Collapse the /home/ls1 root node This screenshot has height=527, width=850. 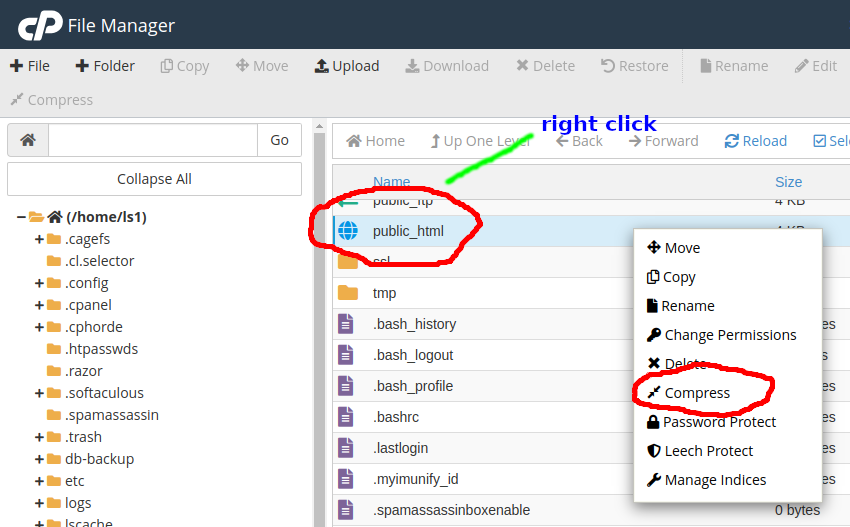(21, 217)
